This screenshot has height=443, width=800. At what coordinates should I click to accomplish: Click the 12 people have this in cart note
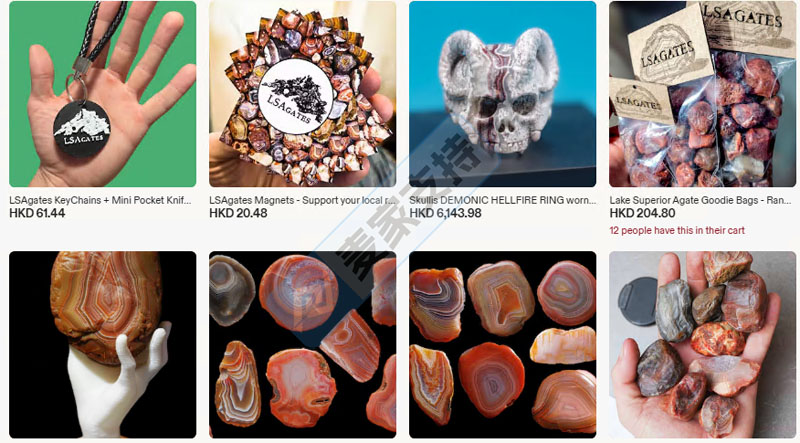click(x=677, y=231)
